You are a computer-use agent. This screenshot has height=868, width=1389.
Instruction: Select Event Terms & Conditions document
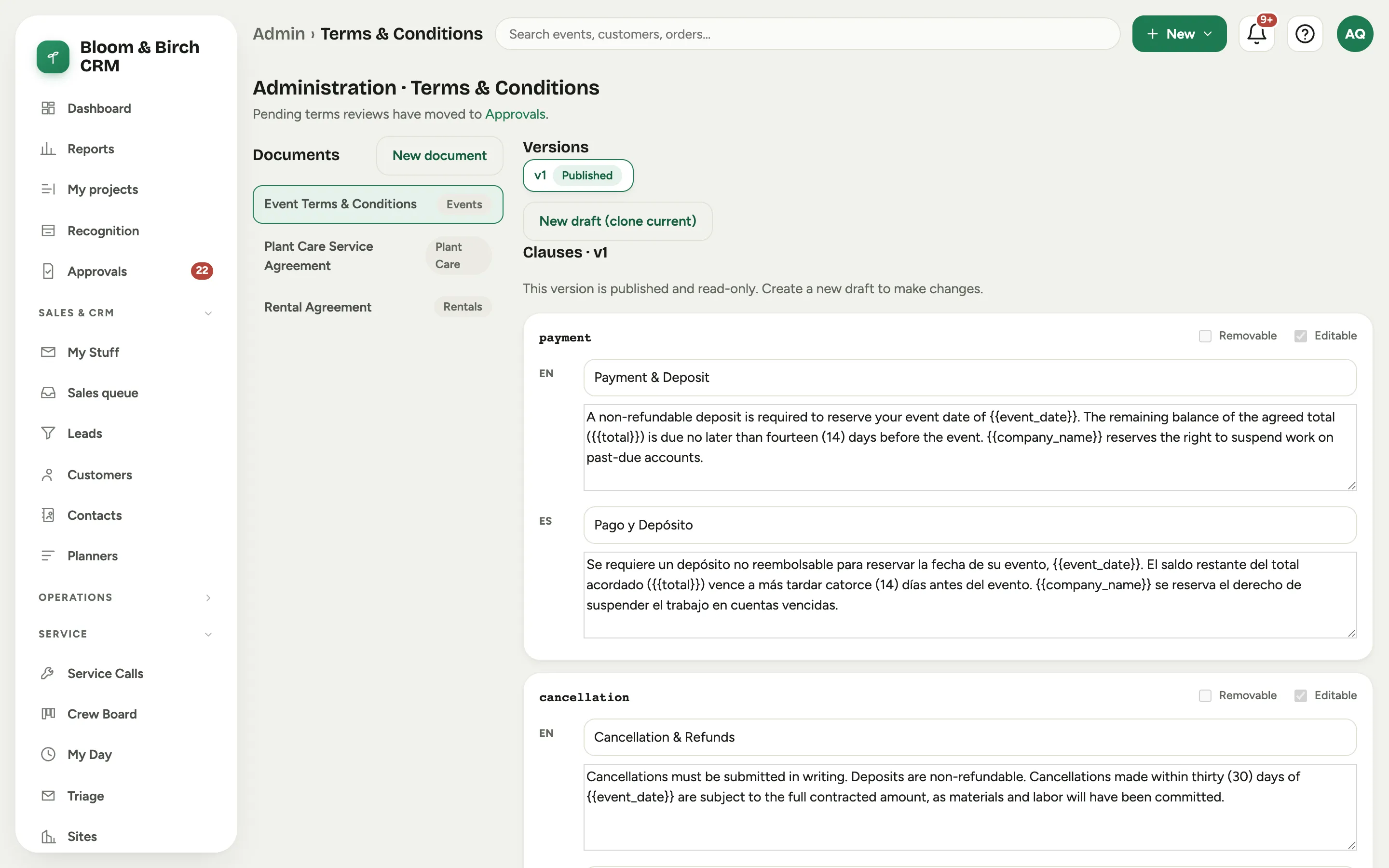tap(378, 204)
